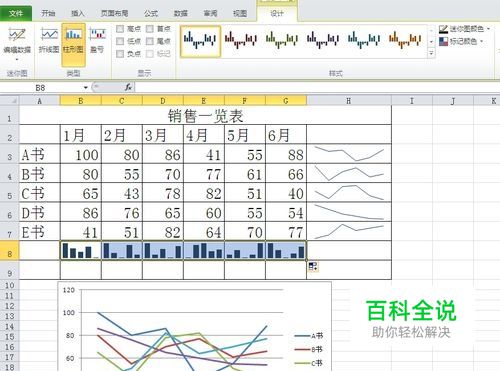This screenshot has width=500, height=371.
Task: Select the E书 line sparkline in H7
Action: click(349, 231)
